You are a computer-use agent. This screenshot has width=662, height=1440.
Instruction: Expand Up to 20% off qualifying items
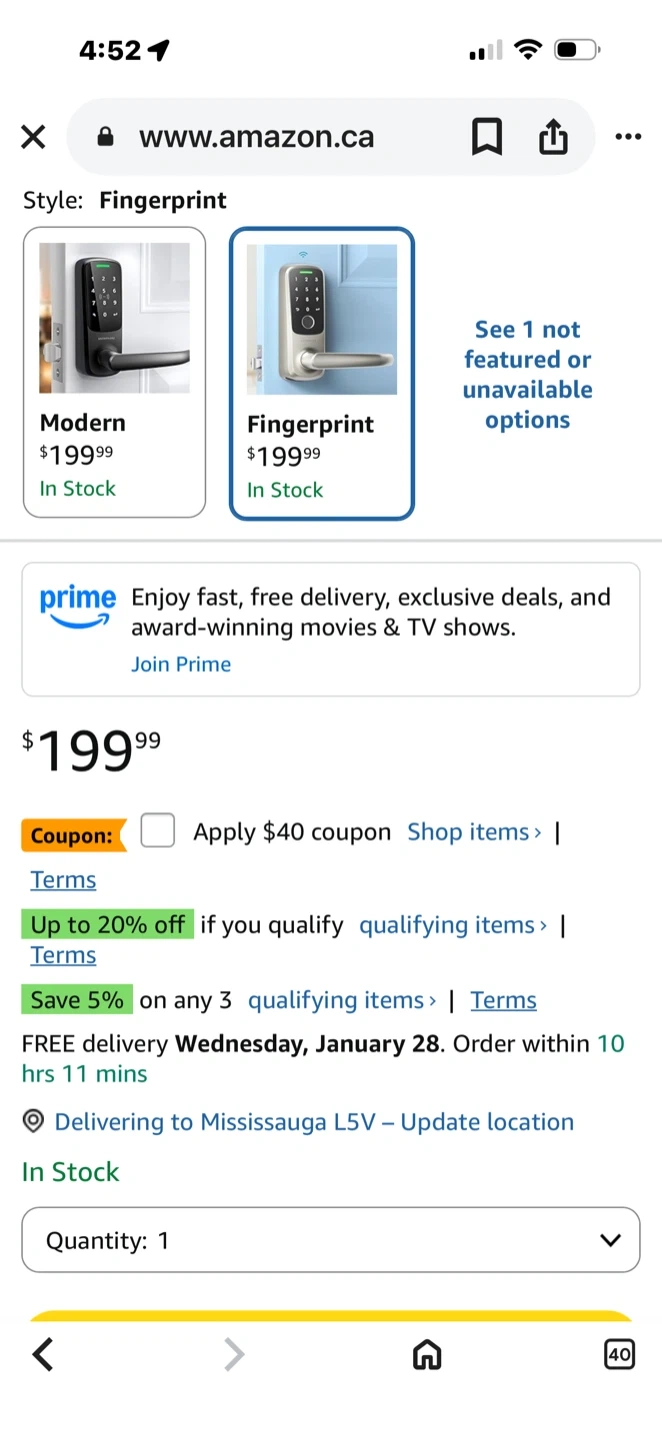(x=452, y=925)
